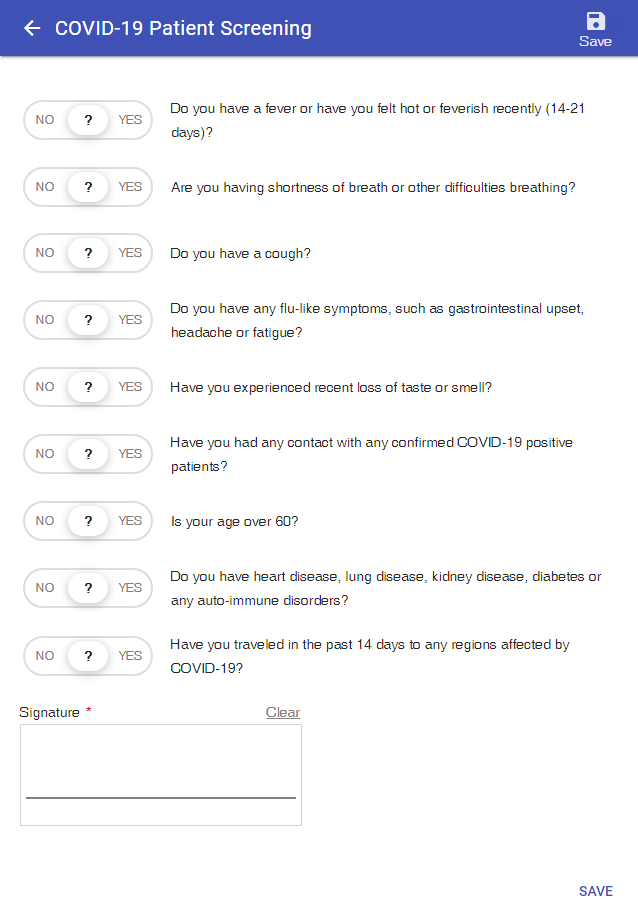Select YES for shortness of breath
This screenshot has height=909, width=638.
130,187
